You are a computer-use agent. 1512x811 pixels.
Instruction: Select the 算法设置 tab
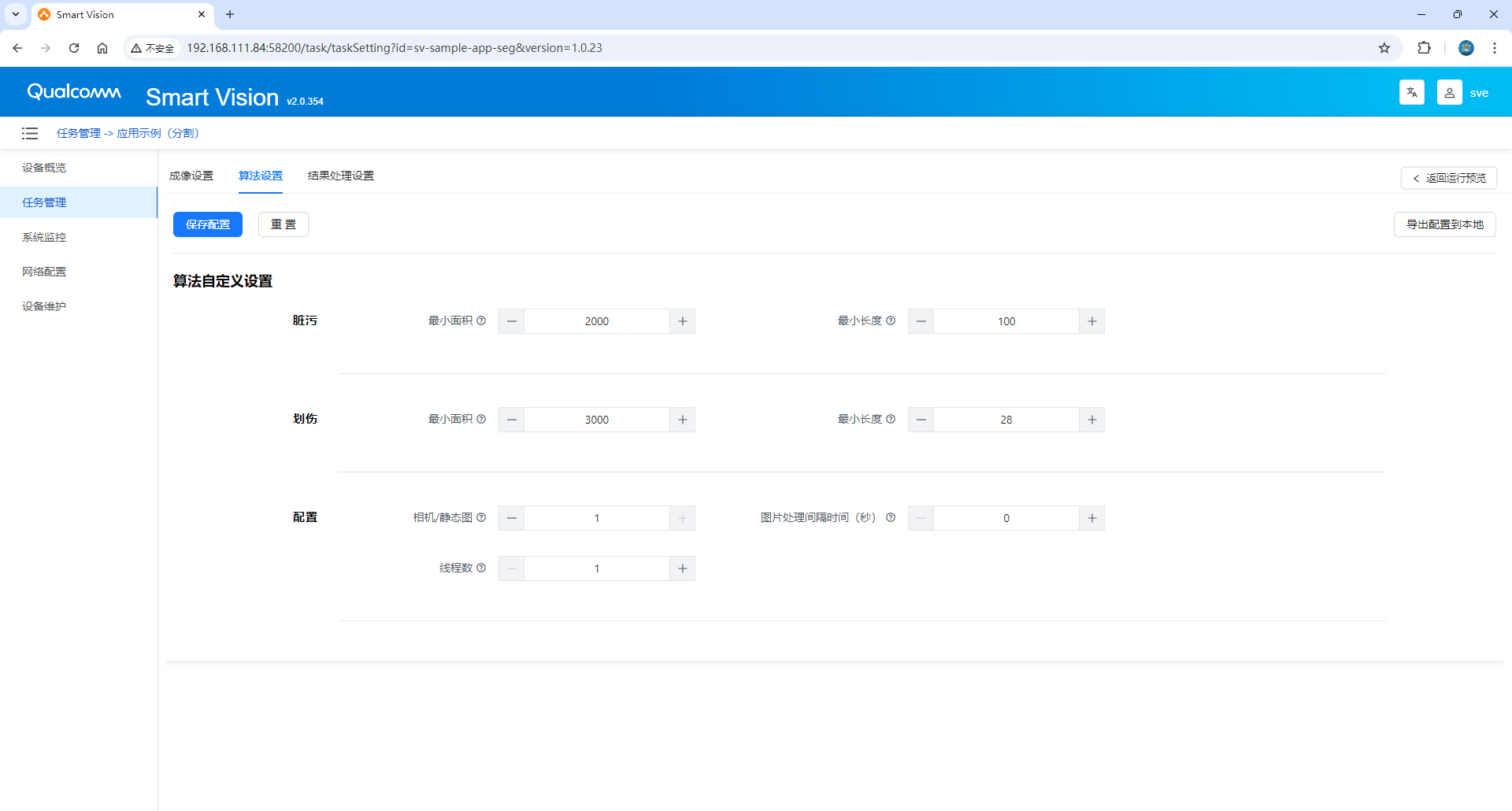(x=261, y=176)
